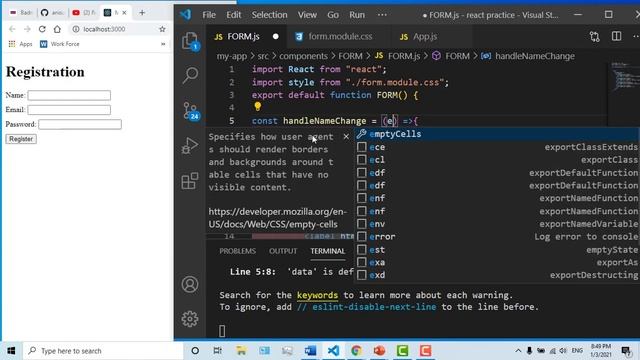Screen dimensions: 640x360
Task: Click the browser back arrow
Action: (x=12, y=29)
